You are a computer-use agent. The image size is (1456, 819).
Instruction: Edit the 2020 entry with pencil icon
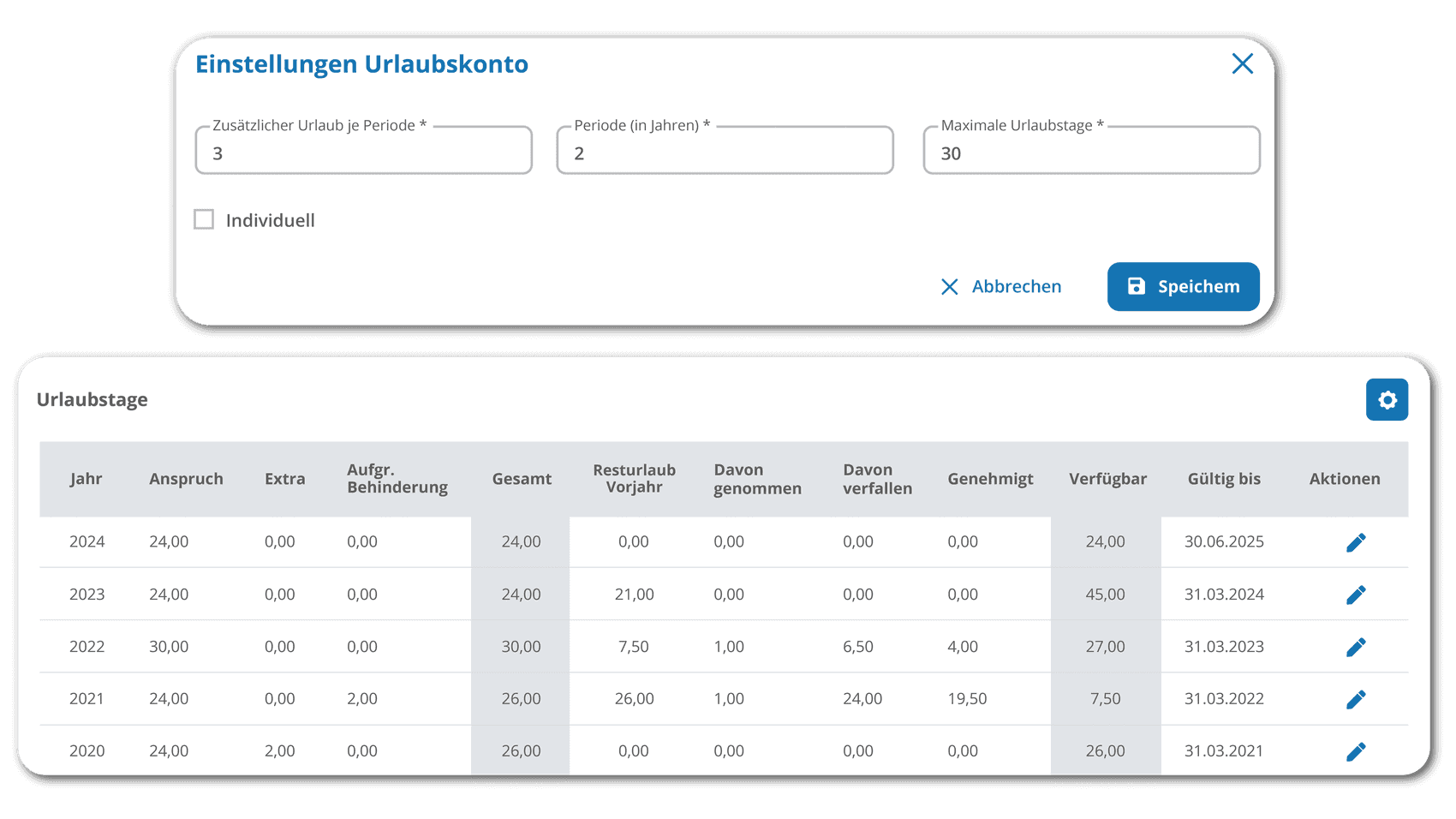[1357, 750]
